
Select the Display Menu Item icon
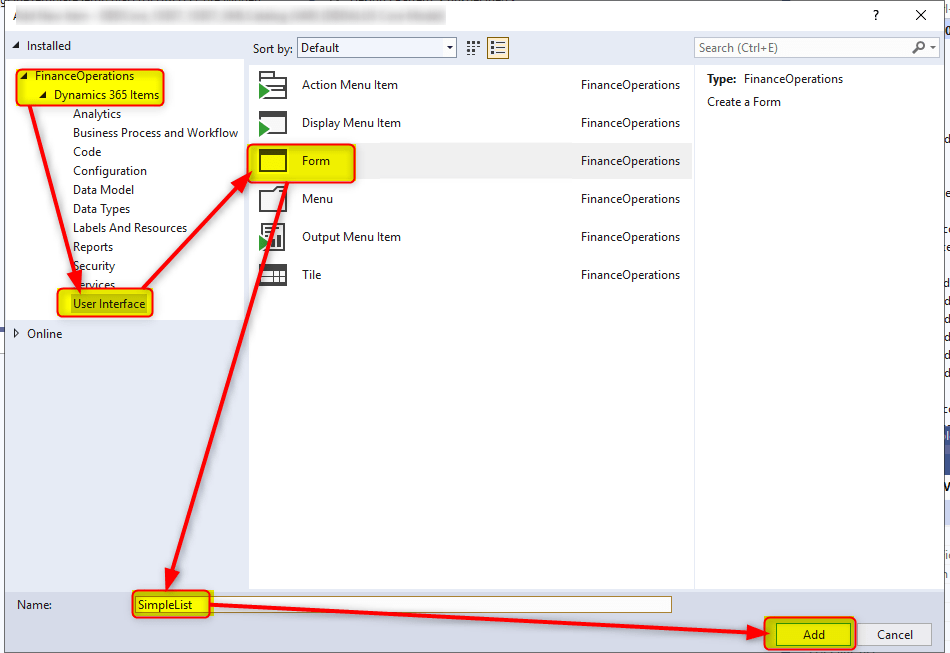click(x=272, y=124)
